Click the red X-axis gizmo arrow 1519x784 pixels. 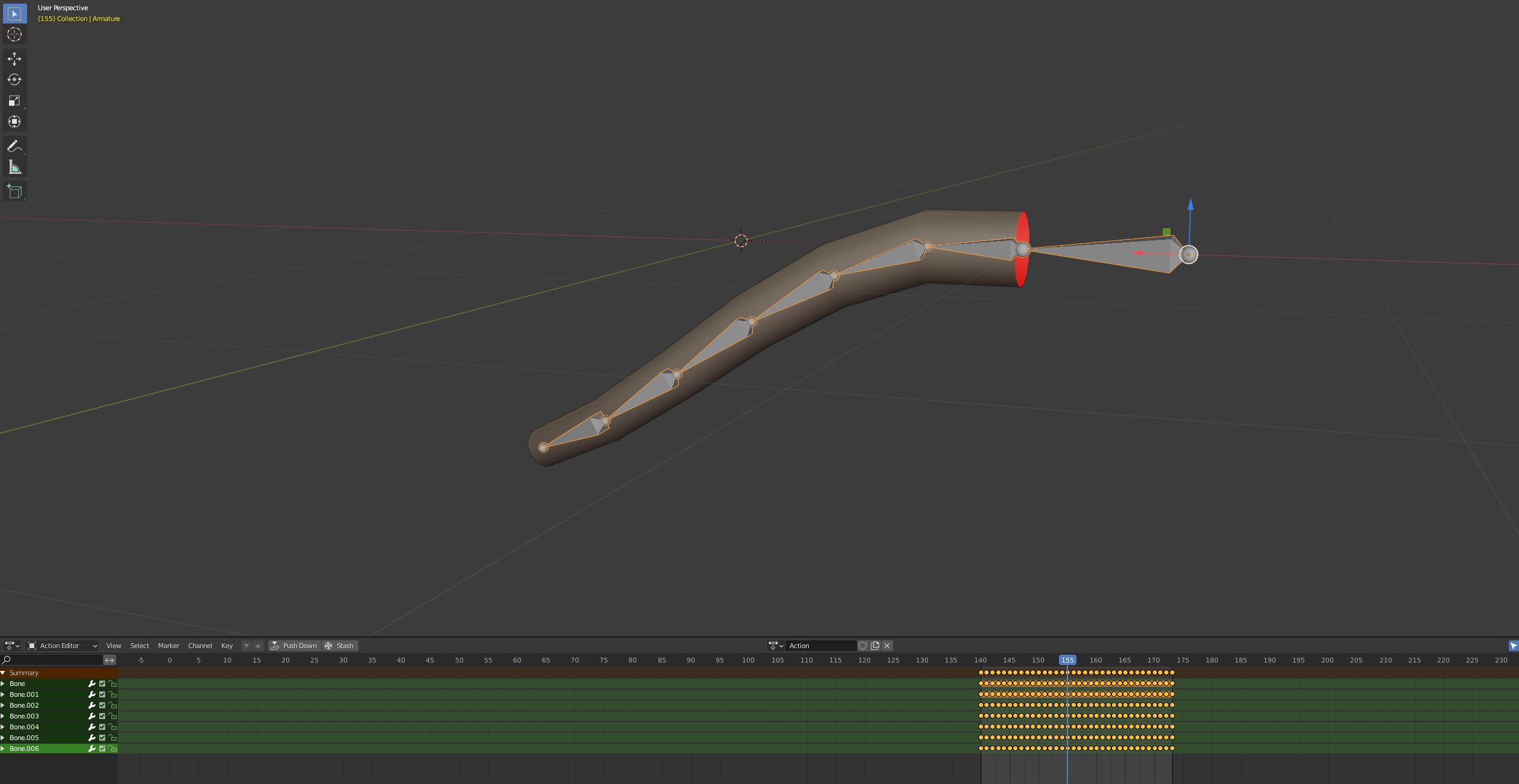[x=1138, y=253]
